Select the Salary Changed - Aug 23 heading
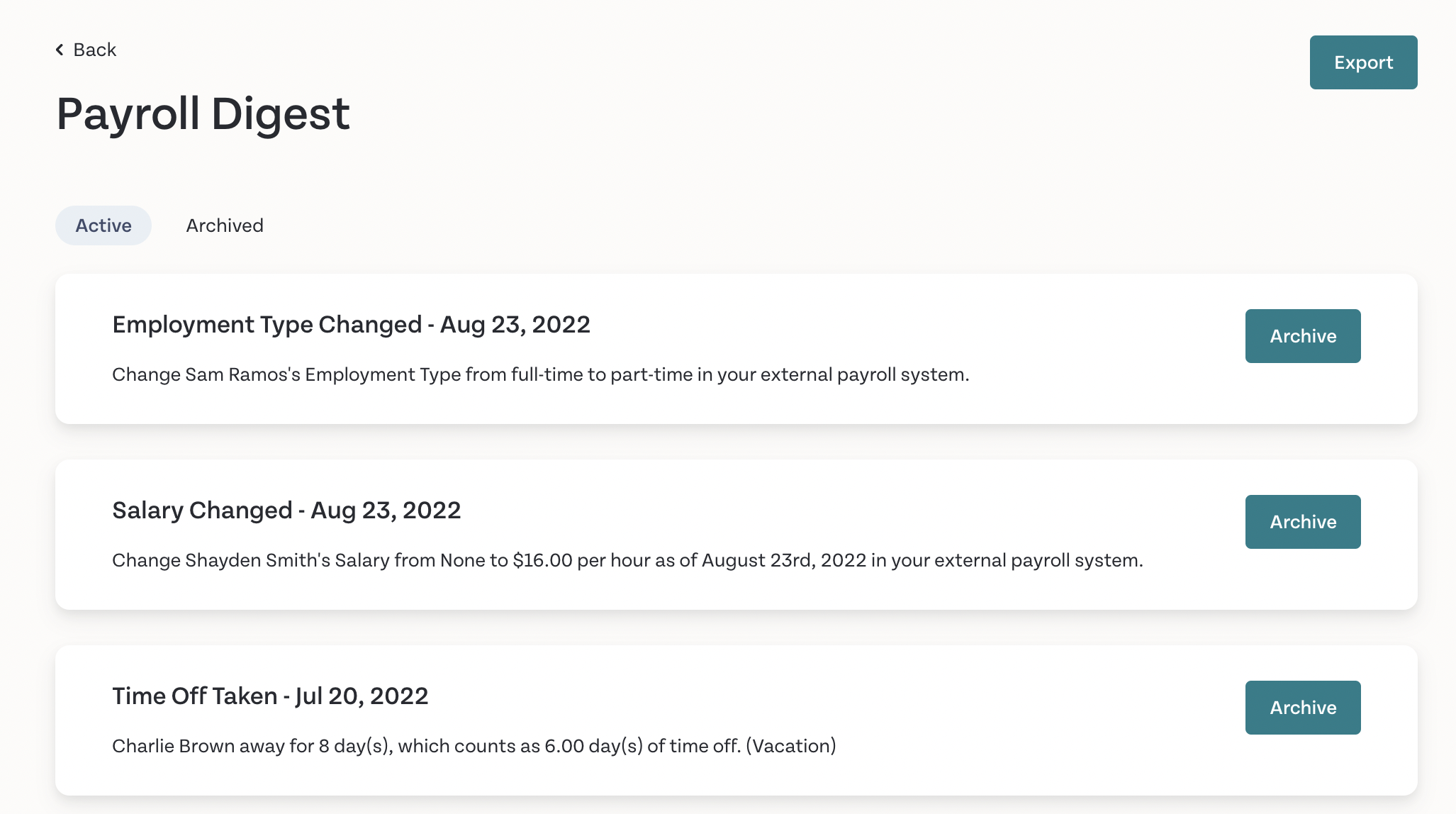The height and width of the screenshot is (814, 1456). tap(286, 511)
